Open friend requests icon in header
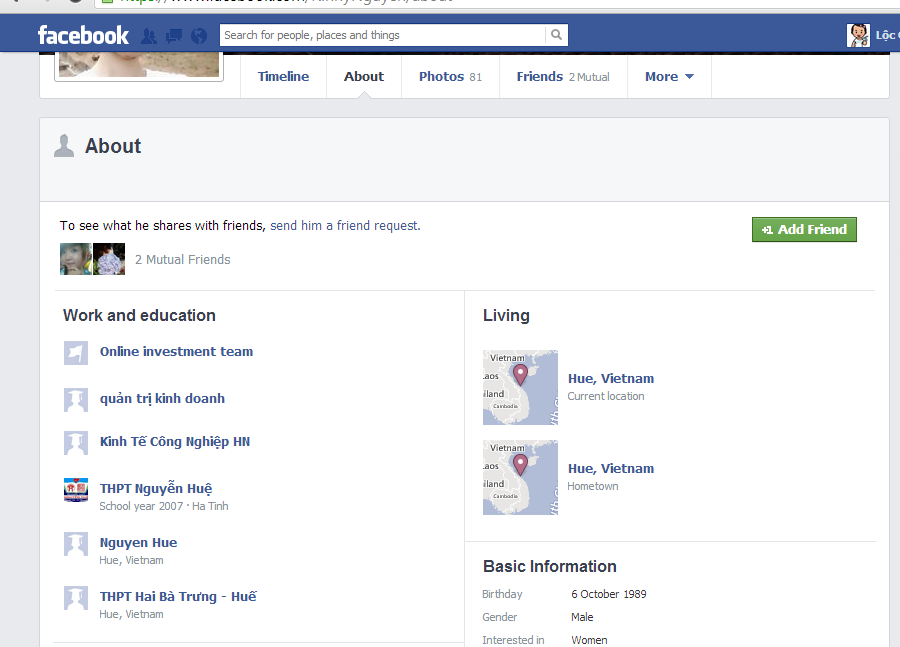The width and height of the screenshot is (900, 647). (x=149, y=36)
